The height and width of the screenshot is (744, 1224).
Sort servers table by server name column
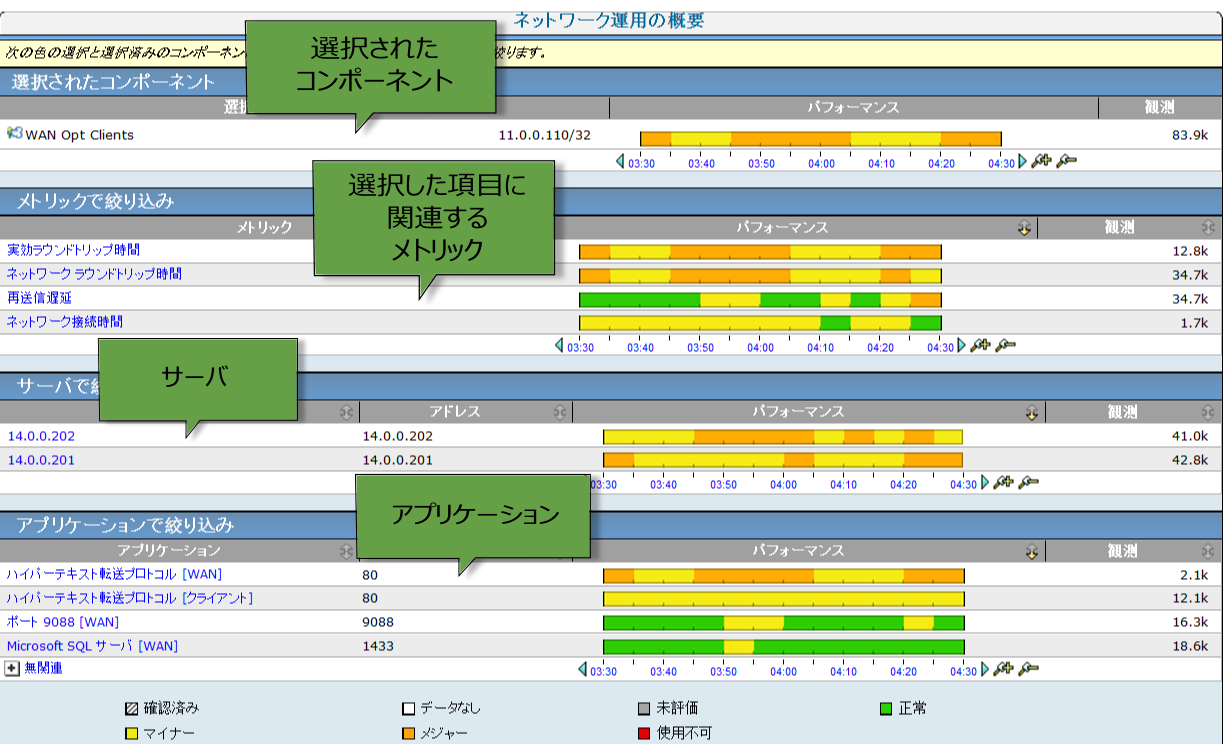tap(346, 411)
